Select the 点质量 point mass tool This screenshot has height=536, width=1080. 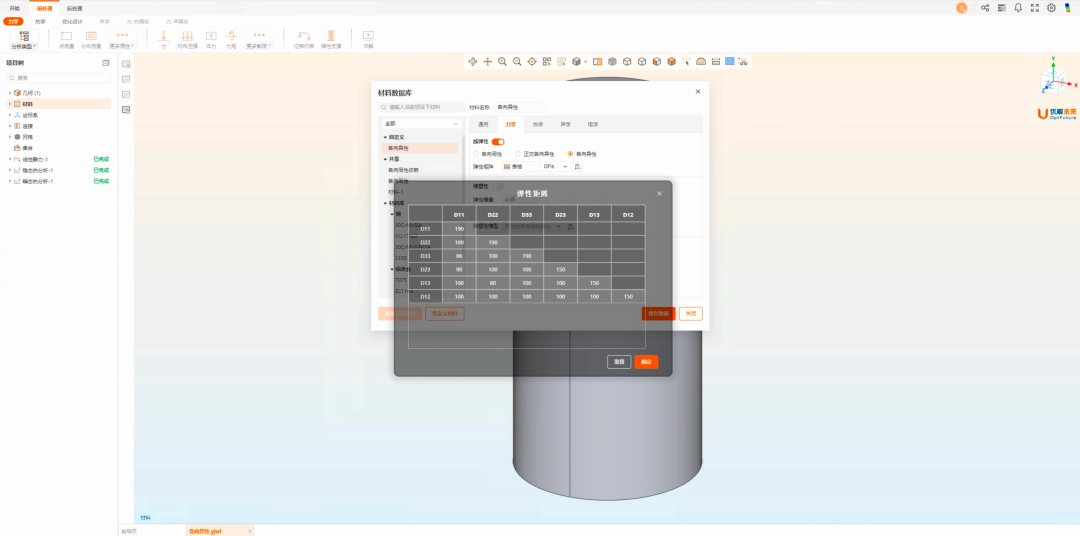[x=66, y=40]
